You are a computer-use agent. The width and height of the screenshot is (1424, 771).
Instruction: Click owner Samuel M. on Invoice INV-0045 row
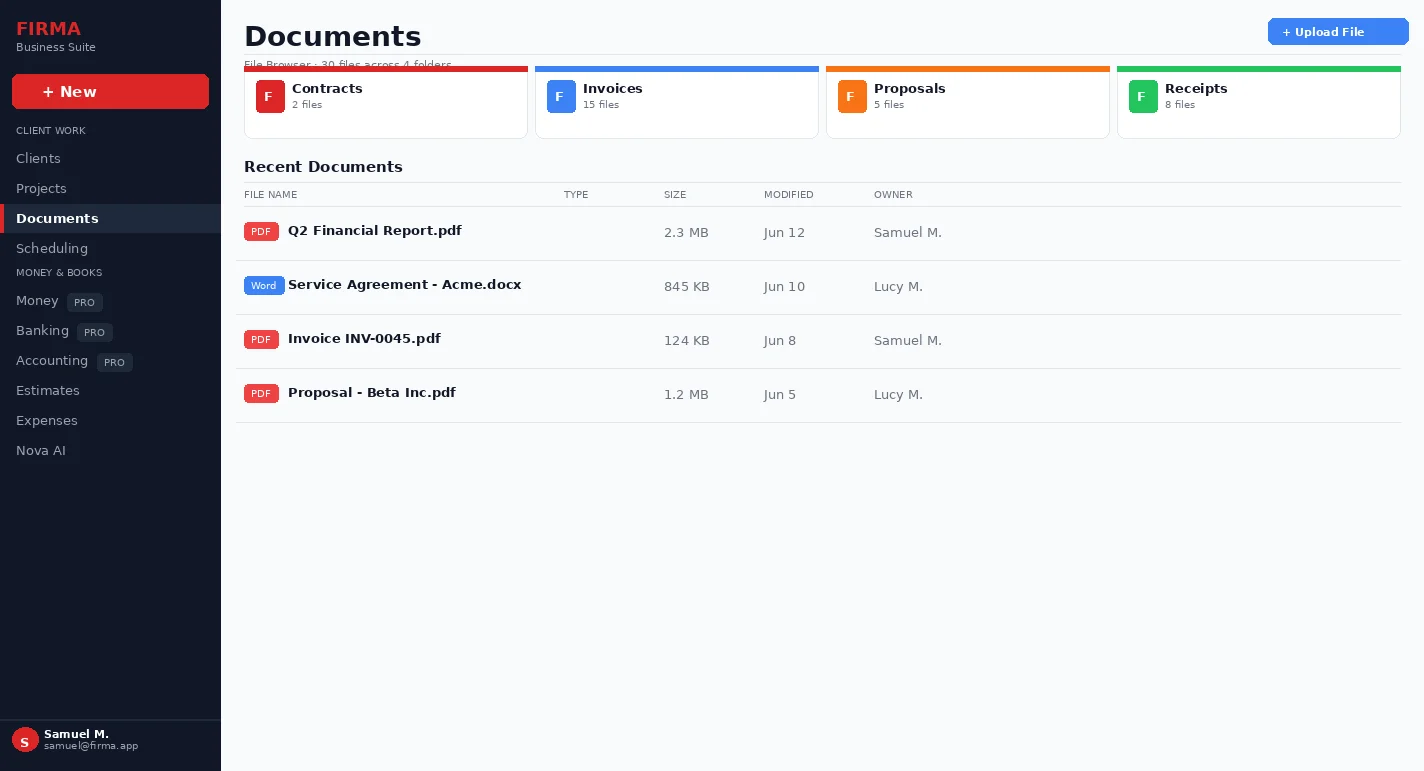point(908,341)
